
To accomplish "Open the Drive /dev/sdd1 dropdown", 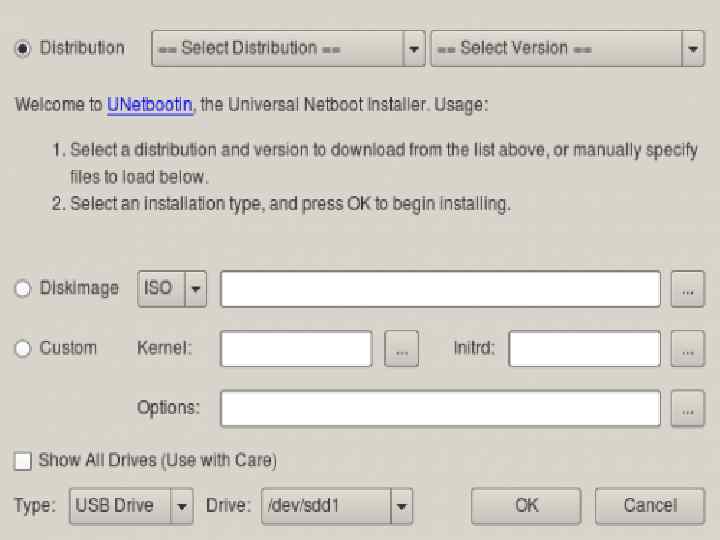I will click(337, 506).
